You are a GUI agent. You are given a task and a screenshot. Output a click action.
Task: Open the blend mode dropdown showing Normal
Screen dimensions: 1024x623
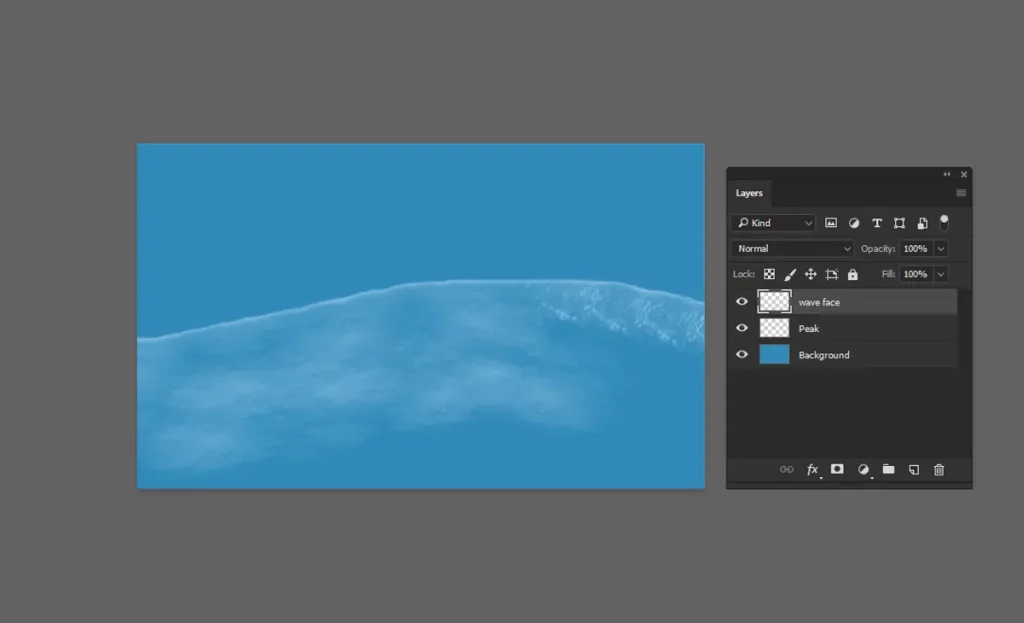[790, 248]
